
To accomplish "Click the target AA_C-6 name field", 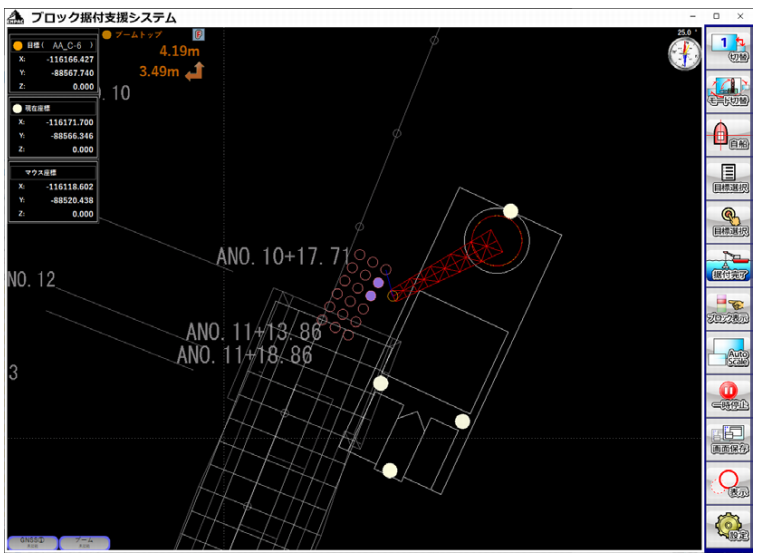I will pos(67,45).
